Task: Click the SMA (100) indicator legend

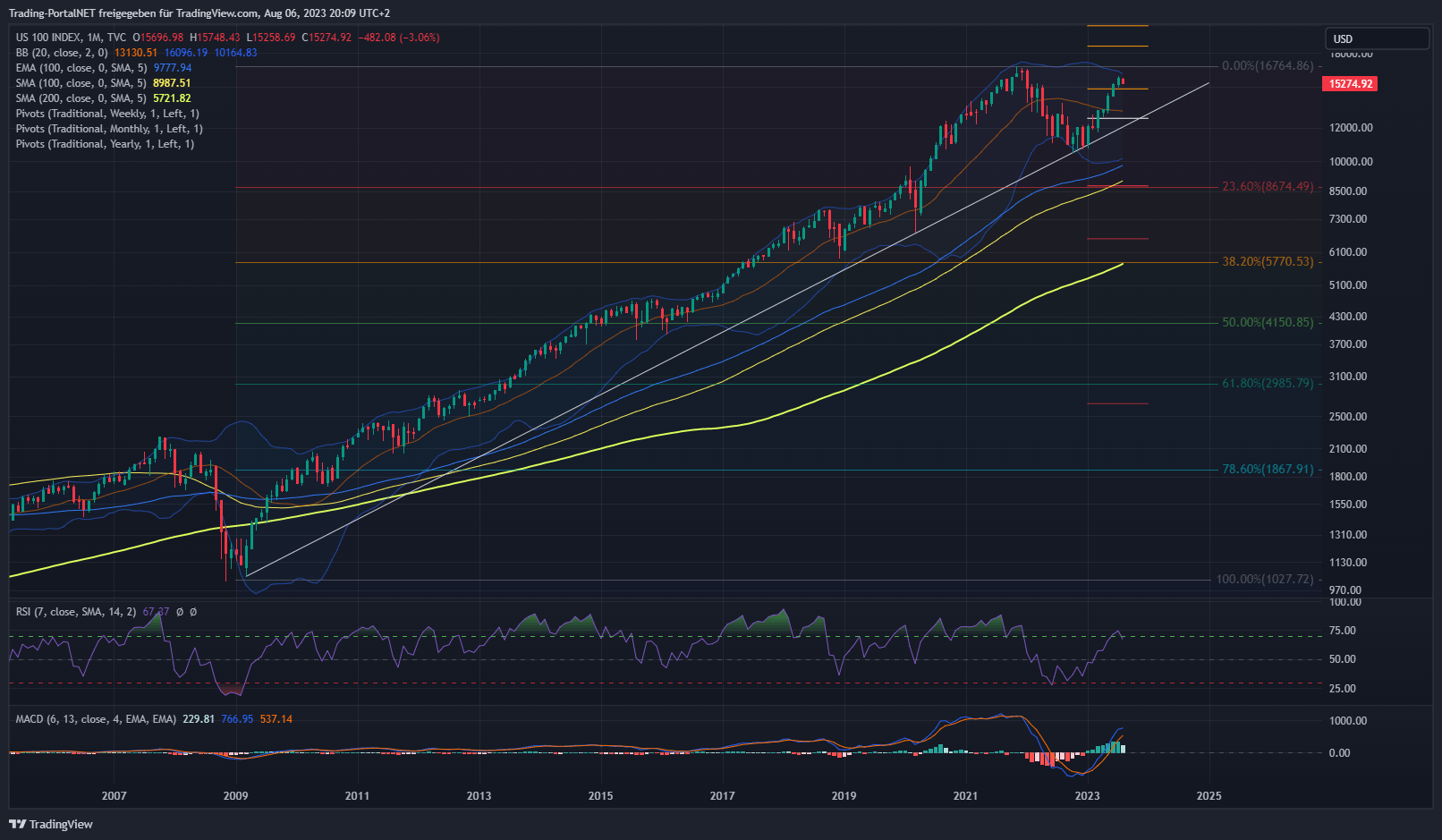Action: [x=81, y=83]
